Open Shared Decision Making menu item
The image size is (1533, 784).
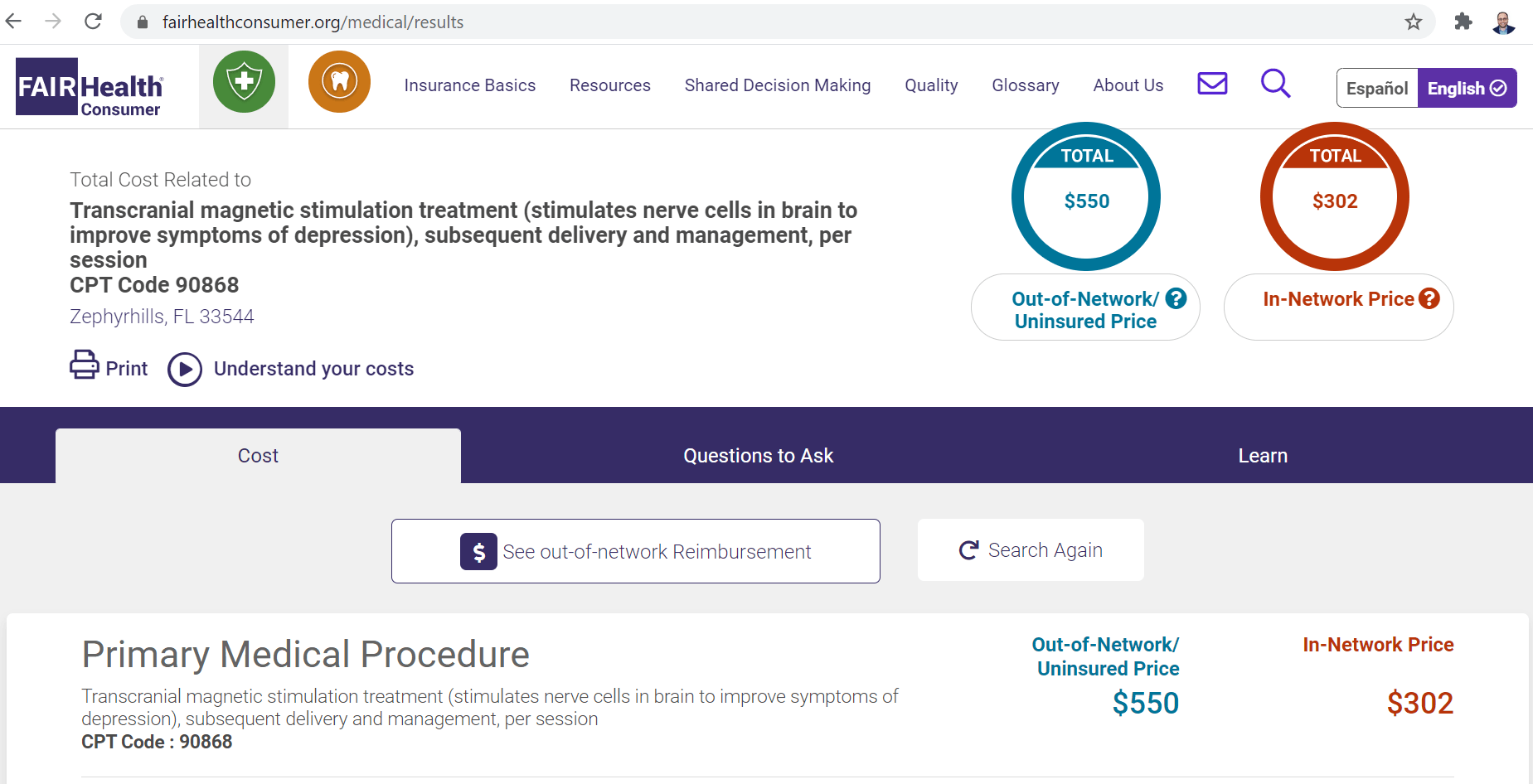pos(777,85)
